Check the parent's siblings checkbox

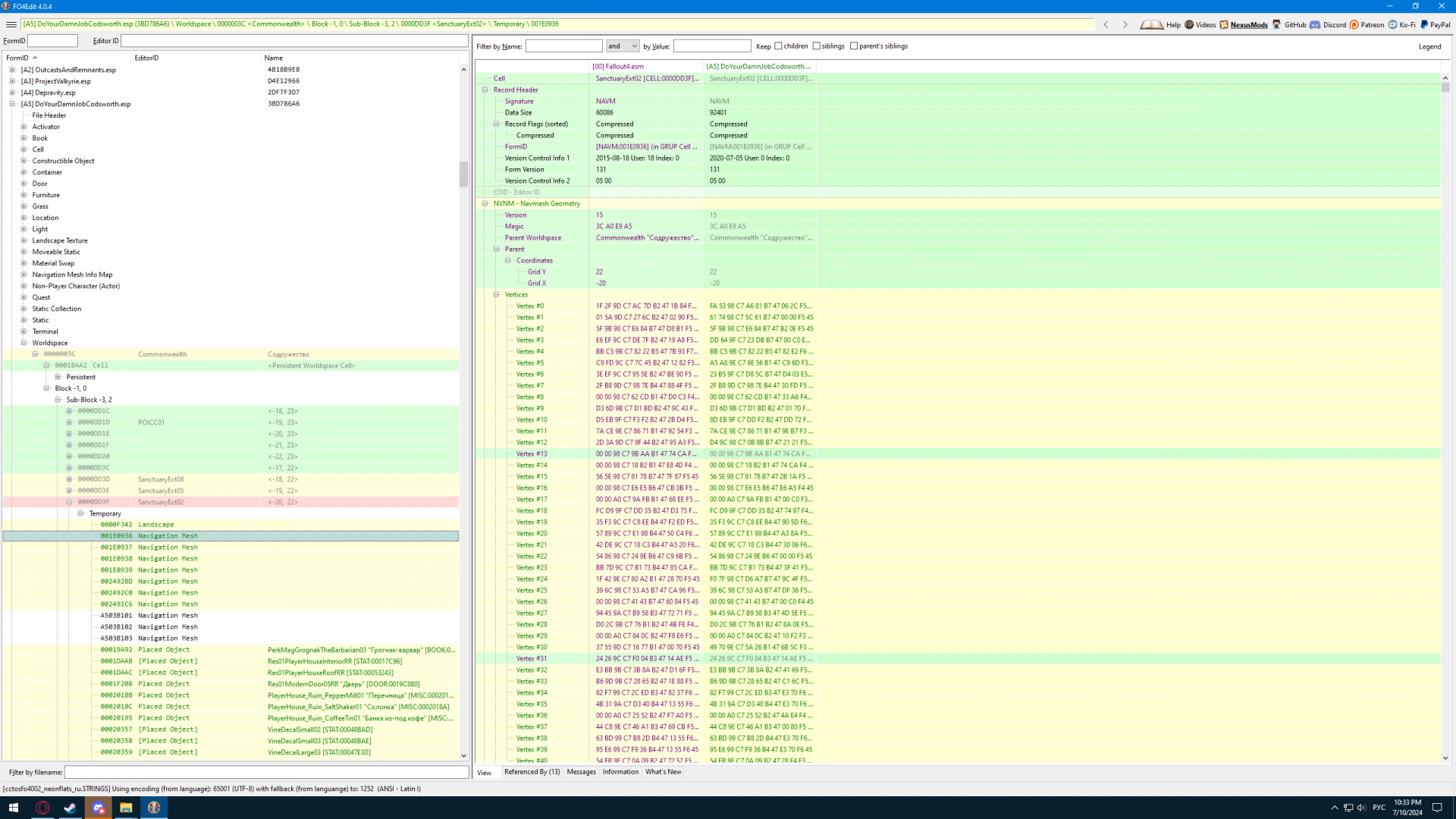(854, 46)
